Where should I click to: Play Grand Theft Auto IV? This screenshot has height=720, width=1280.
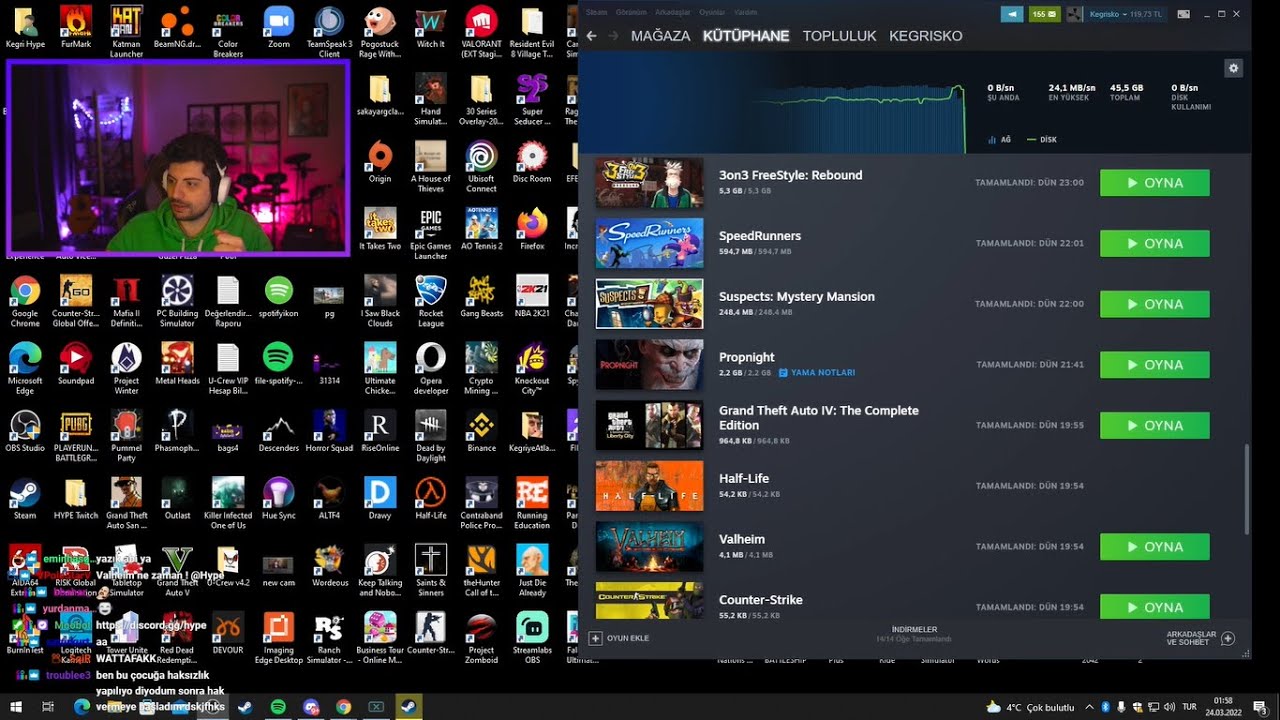tap(1154, 425)
